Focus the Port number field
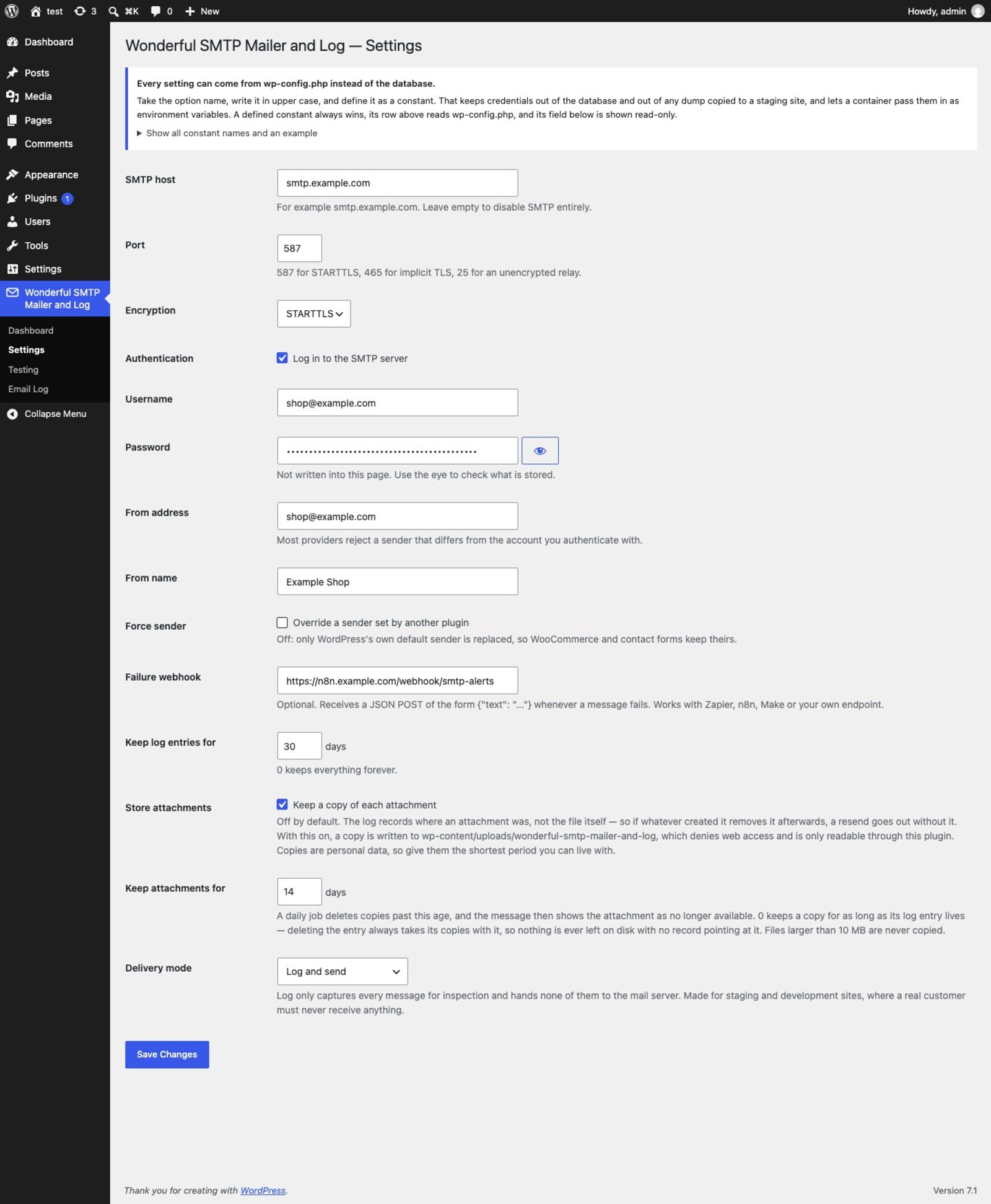 (299, 248)
